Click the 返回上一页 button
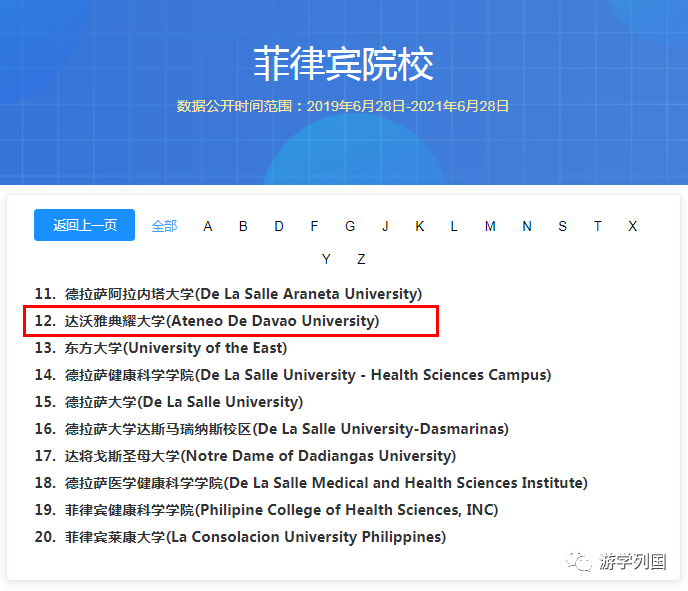The image size is (688, 591). [x=84, y=225]
